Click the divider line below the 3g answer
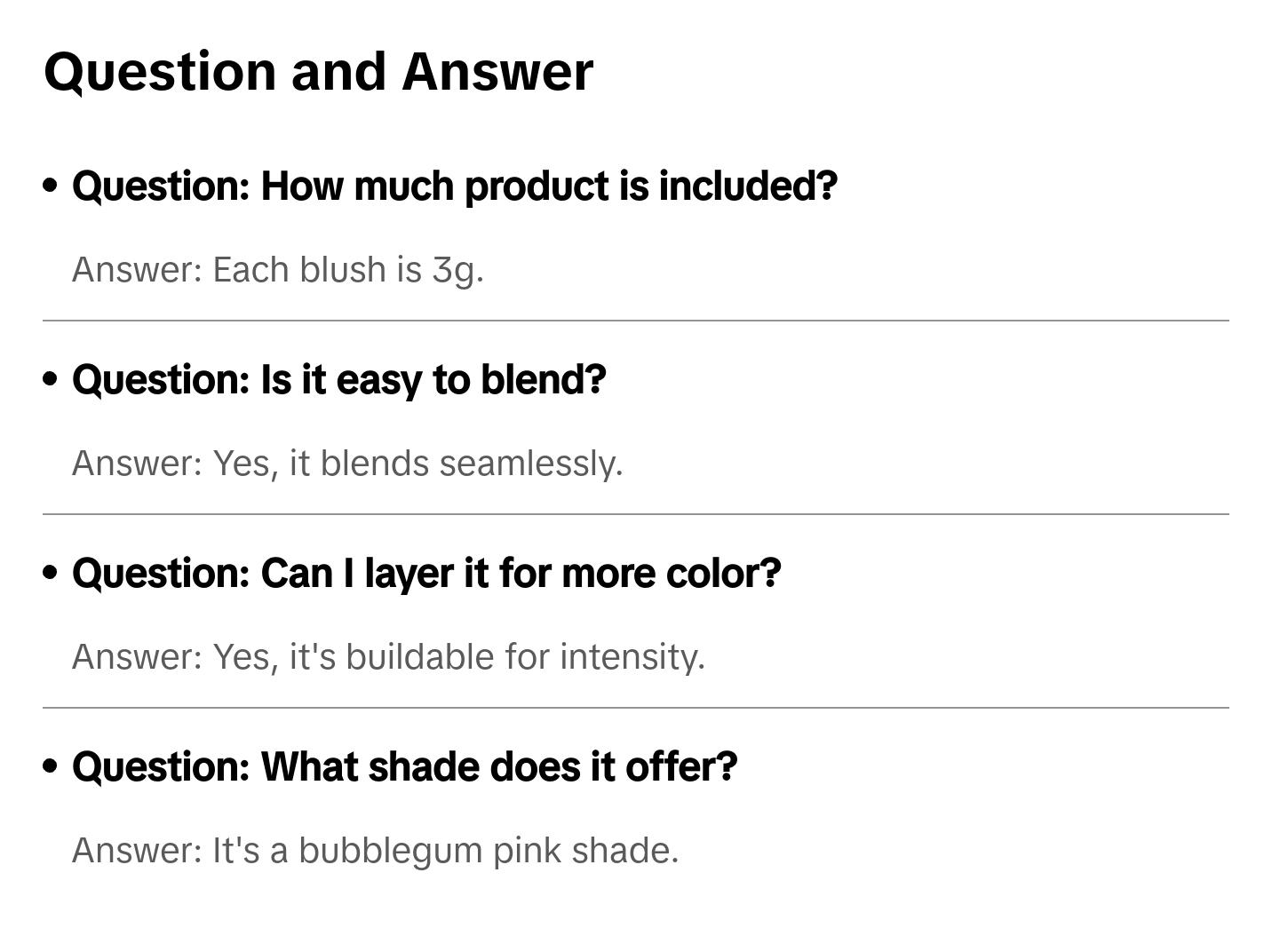 click(x=635, y=321)
